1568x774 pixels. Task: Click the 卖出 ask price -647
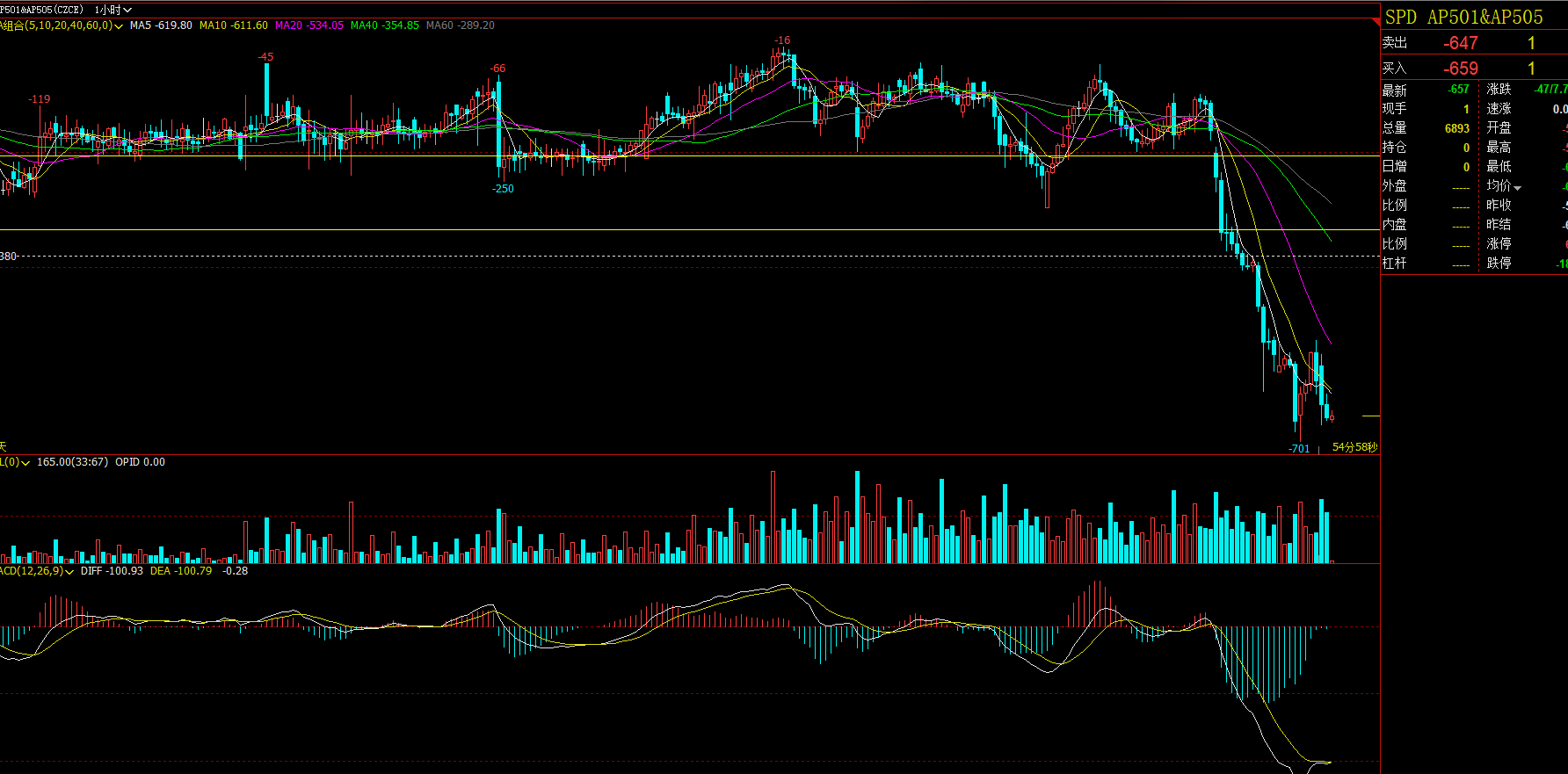1461,43
